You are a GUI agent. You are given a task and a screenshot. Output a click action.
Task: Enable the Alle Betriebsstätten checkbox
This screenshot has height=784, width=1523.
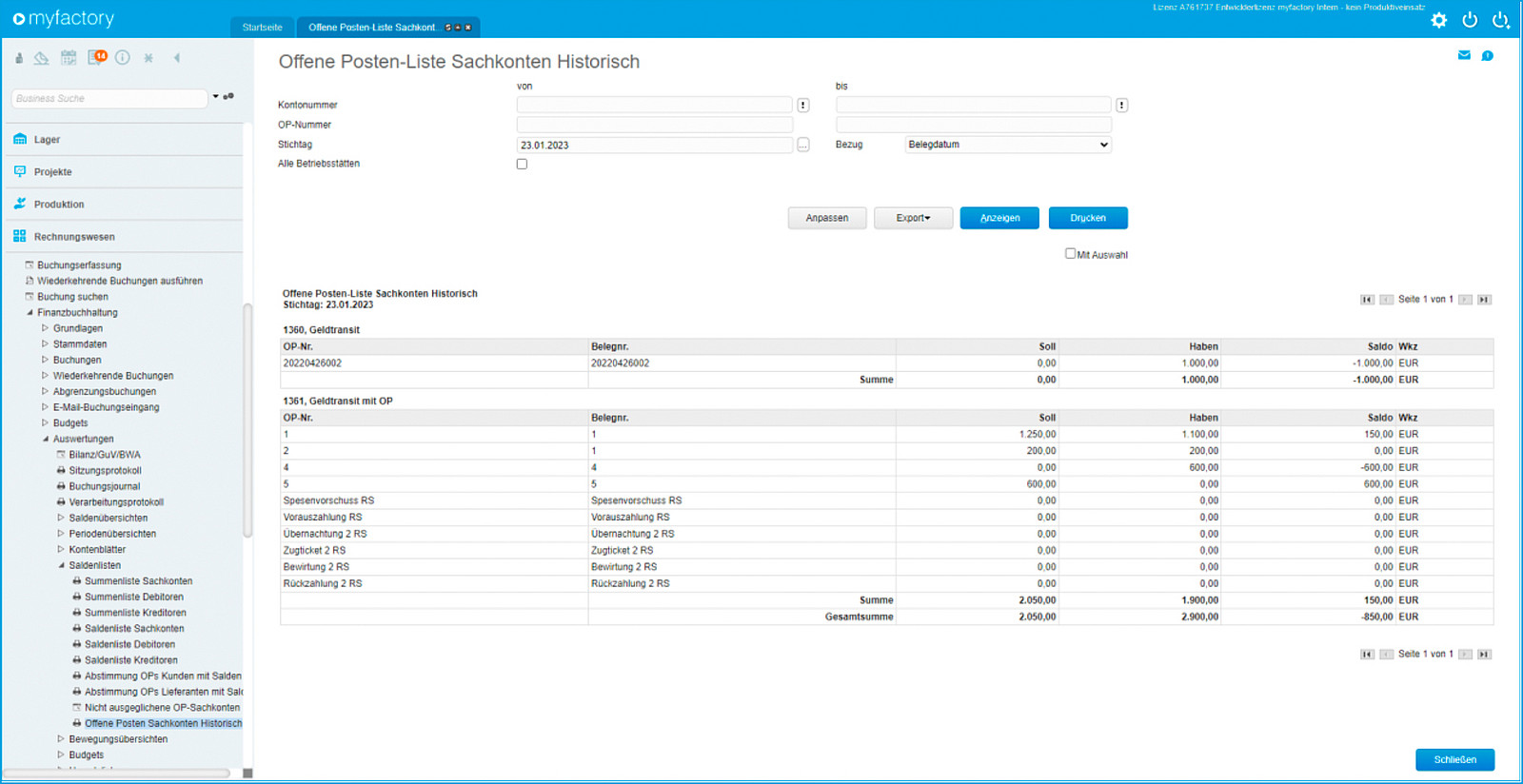[522, 164]
